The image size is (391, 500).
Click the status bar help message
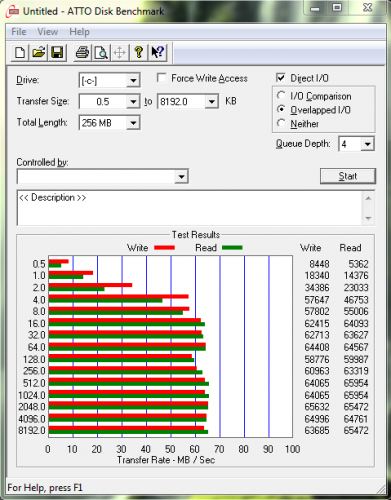click(x=45, y=488)
